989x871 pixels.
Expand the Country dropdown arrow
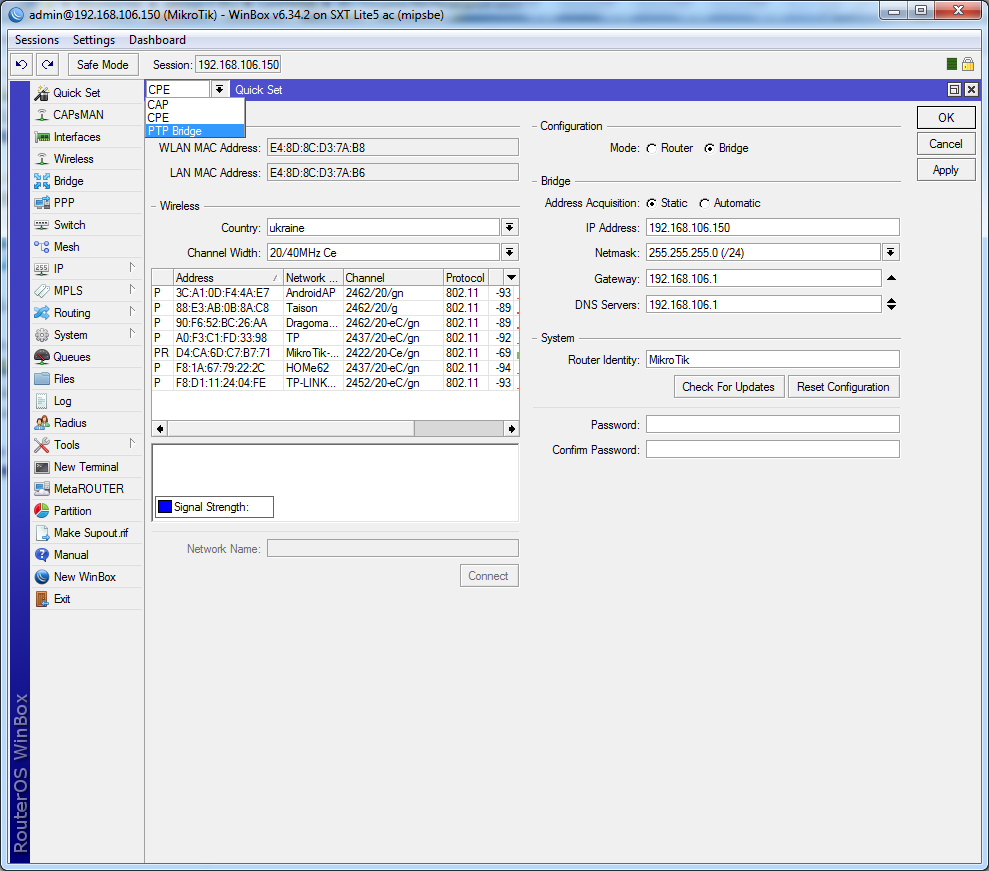tap(509, 228)
